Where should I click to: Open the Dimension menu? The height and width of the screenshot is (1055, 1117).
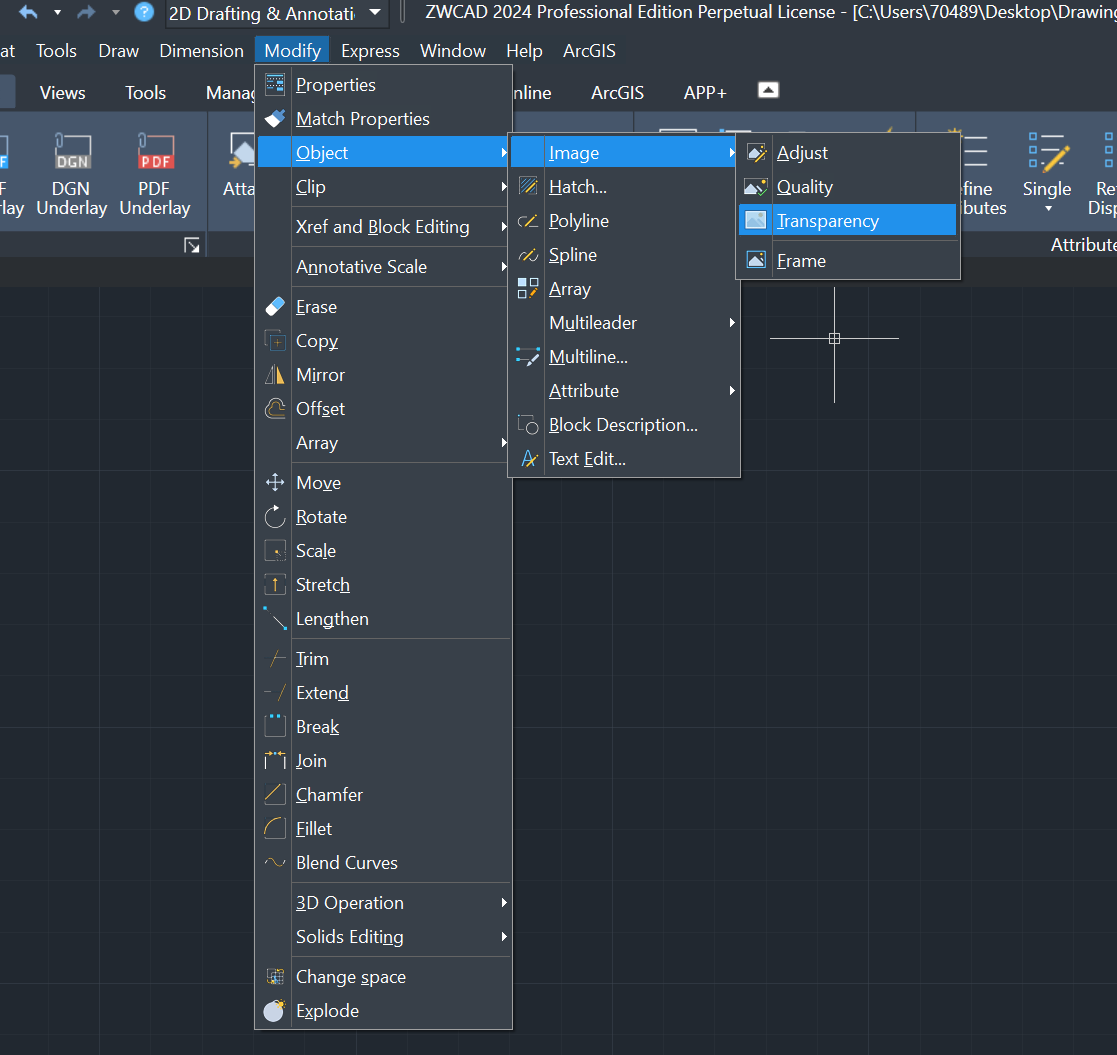tap(202, 51)
